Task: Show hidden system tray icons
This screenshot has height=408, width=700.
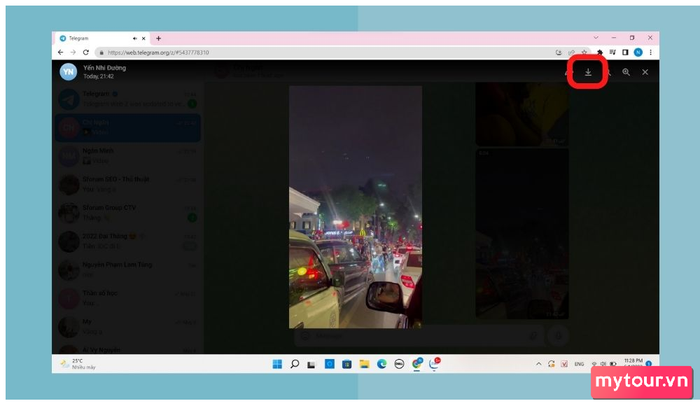Action: (x=538, y=364)
